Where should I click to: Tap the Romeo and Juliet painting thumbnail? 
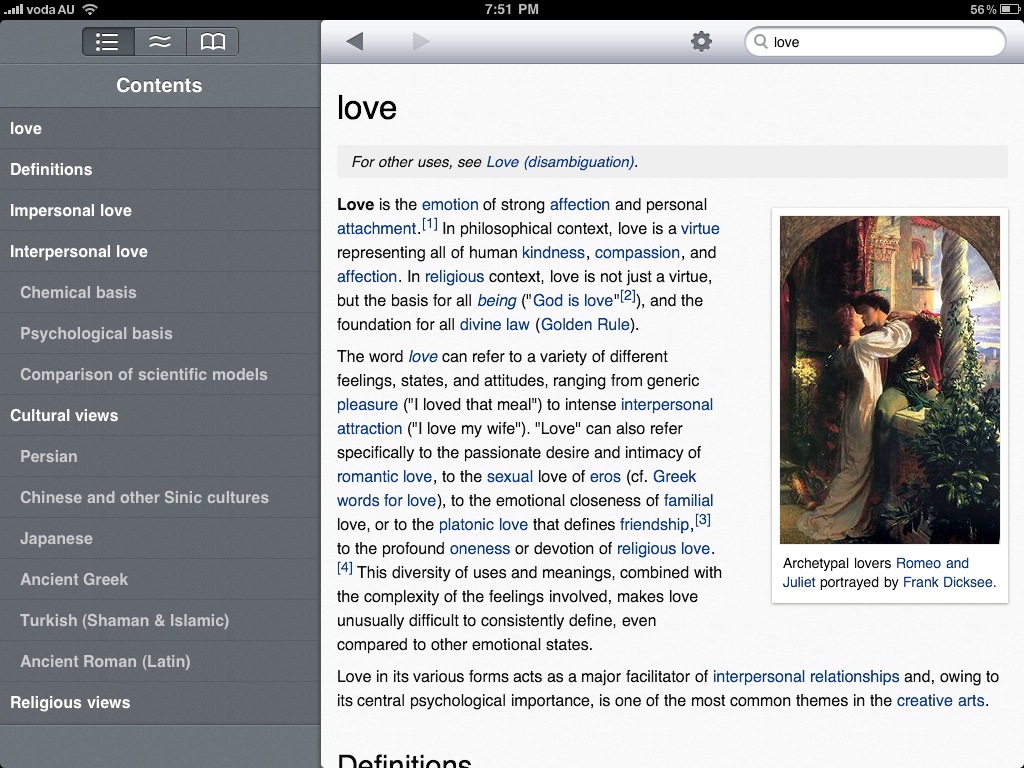click(x=889, y=379)
